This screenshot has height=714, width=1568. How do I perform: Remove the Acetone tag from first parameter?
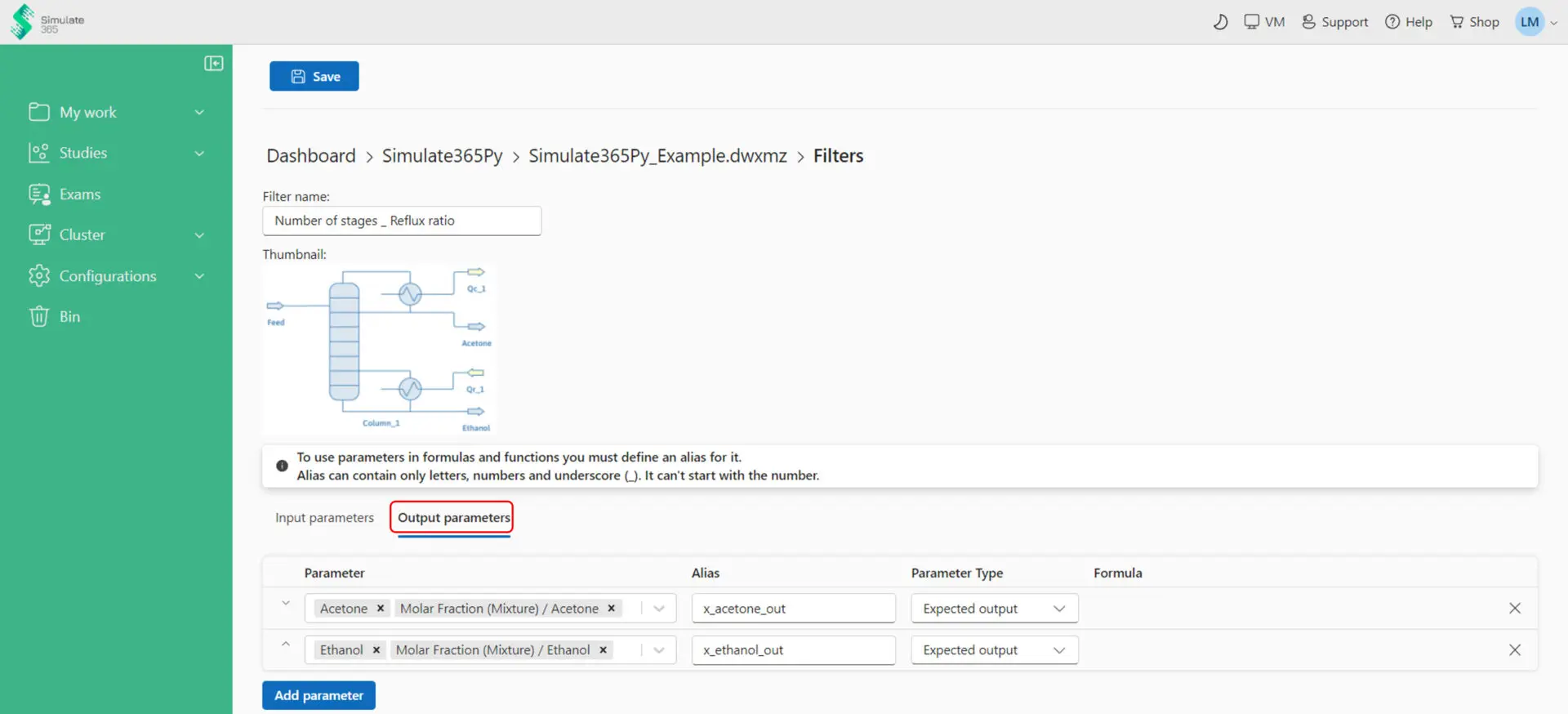coord(380,609)
